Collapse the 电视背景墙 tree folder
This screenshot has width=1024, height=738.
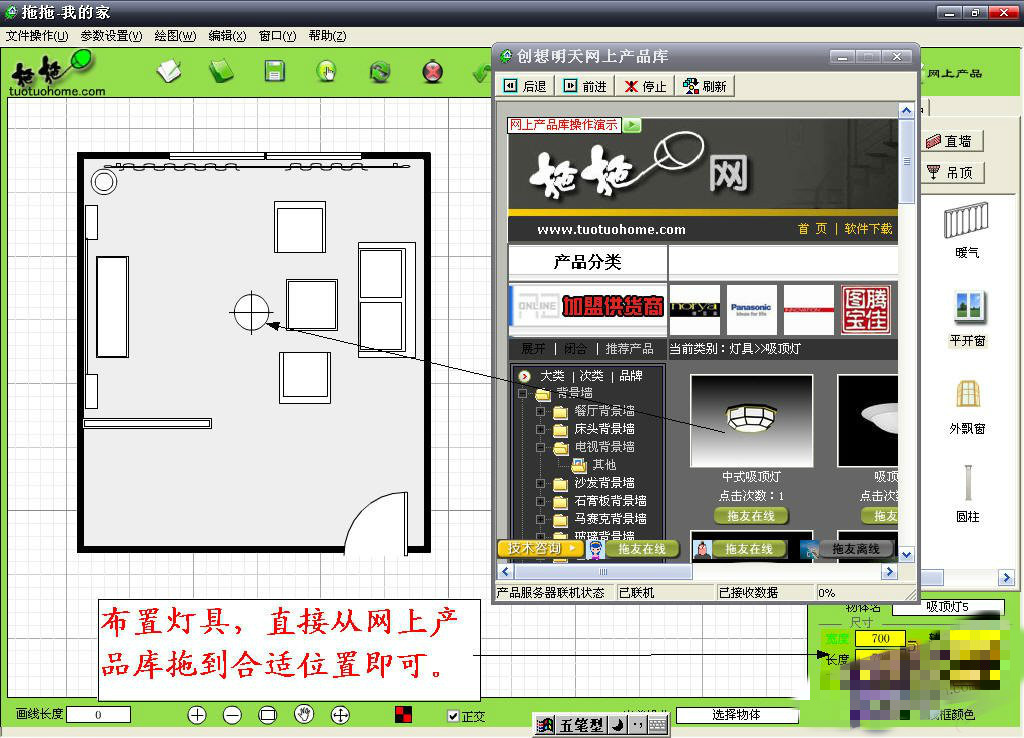(x=540, y=447)
